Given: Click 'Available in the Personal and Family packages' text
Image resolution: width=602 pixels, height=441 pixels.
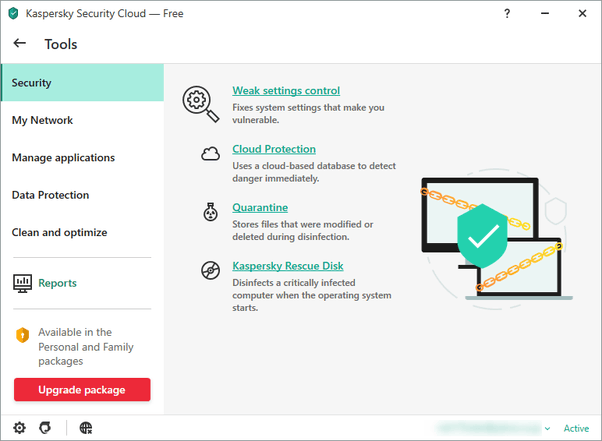Looking at the screenshot, I should click(86, 347).
